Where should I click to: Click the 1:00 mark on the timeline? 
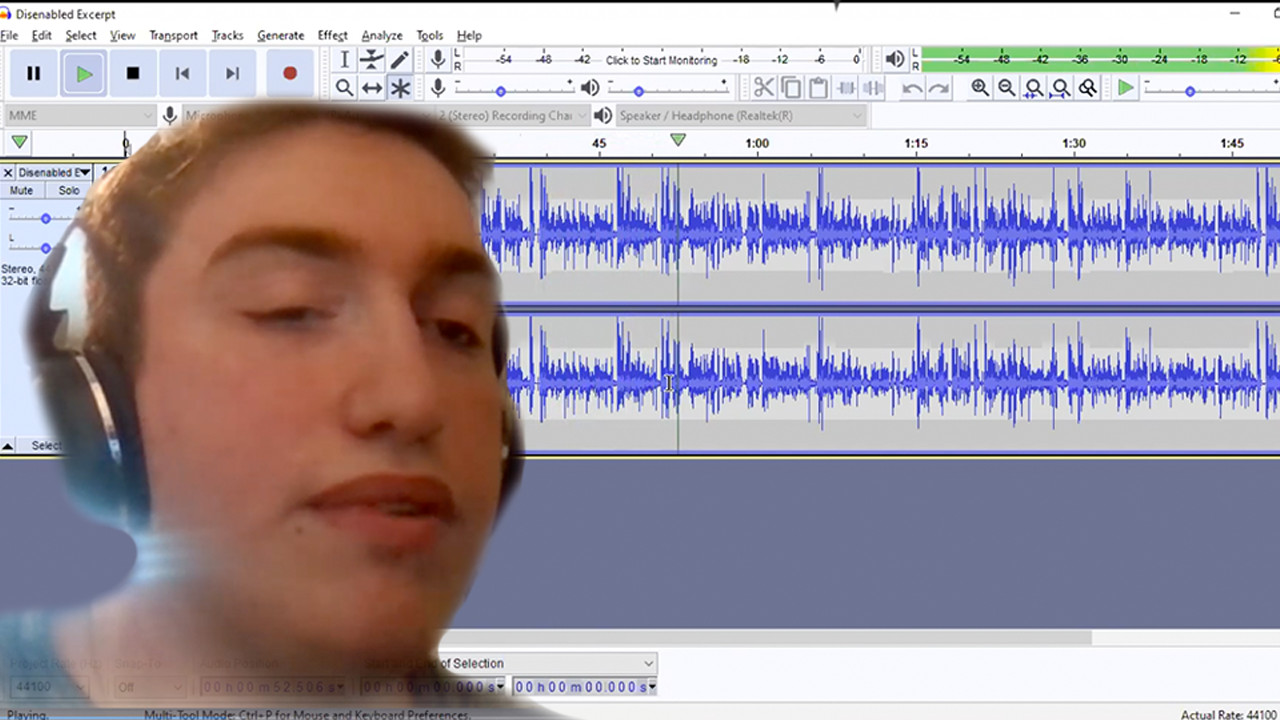[x=757, y=144]
